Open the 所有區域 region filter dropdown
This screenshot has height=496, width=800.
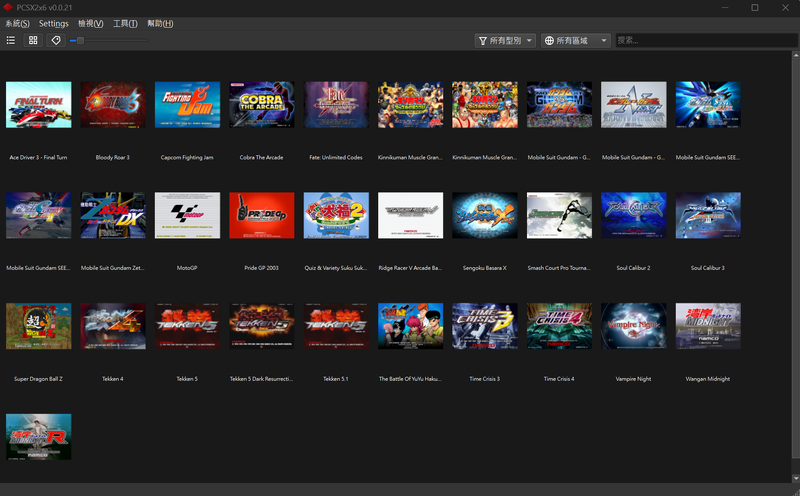(x=576, y=40)
